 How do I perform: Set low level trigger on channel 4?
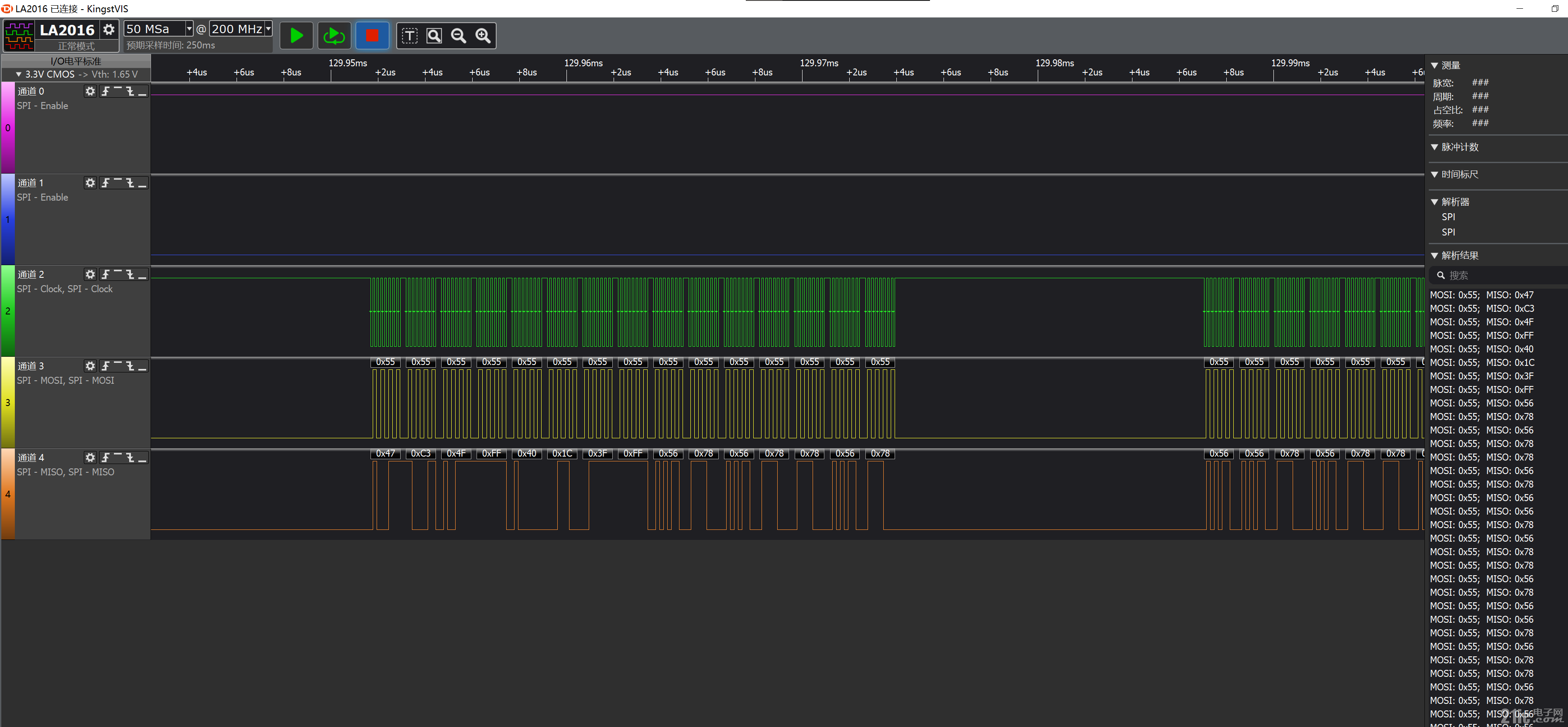pyautogui.click(x=142, y=457)
